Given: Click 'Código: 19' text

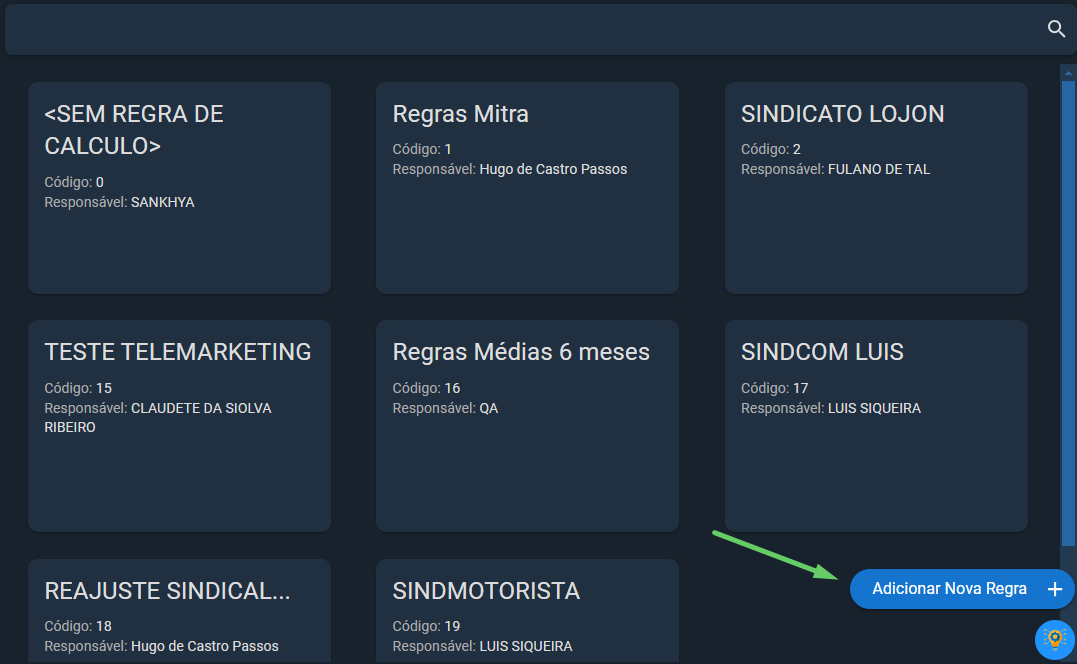Looking at the screenshot, I should pos(427,626).
